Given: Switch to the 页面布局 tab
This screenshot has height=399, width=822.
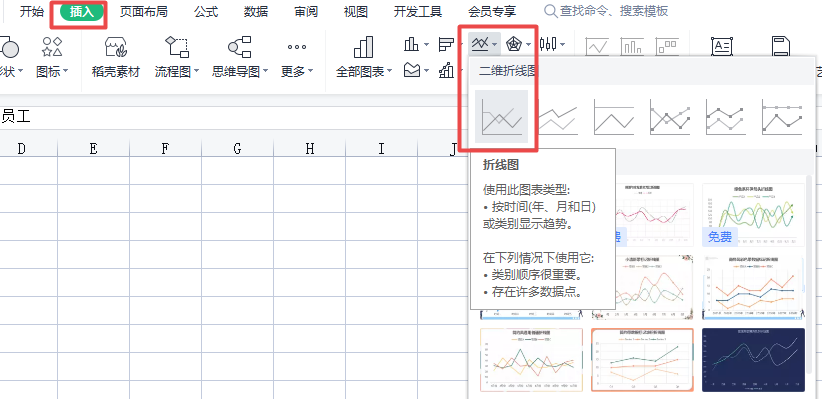Looking at the screenshot, I should coord(143,12).
